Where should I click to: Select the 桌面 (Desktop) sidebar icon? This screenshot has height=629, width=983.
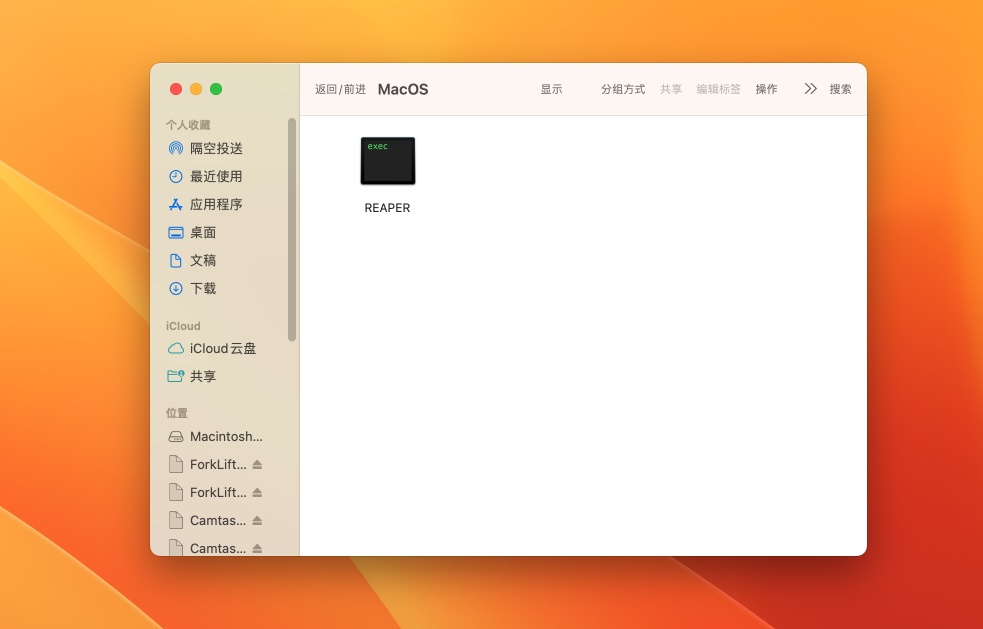click(203, 232)
